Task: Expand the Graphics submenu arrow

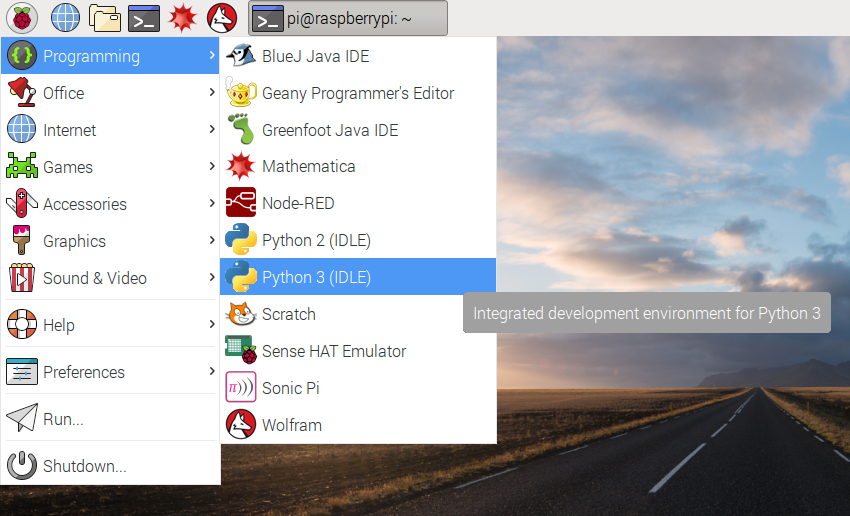Action: pos(211,240)
